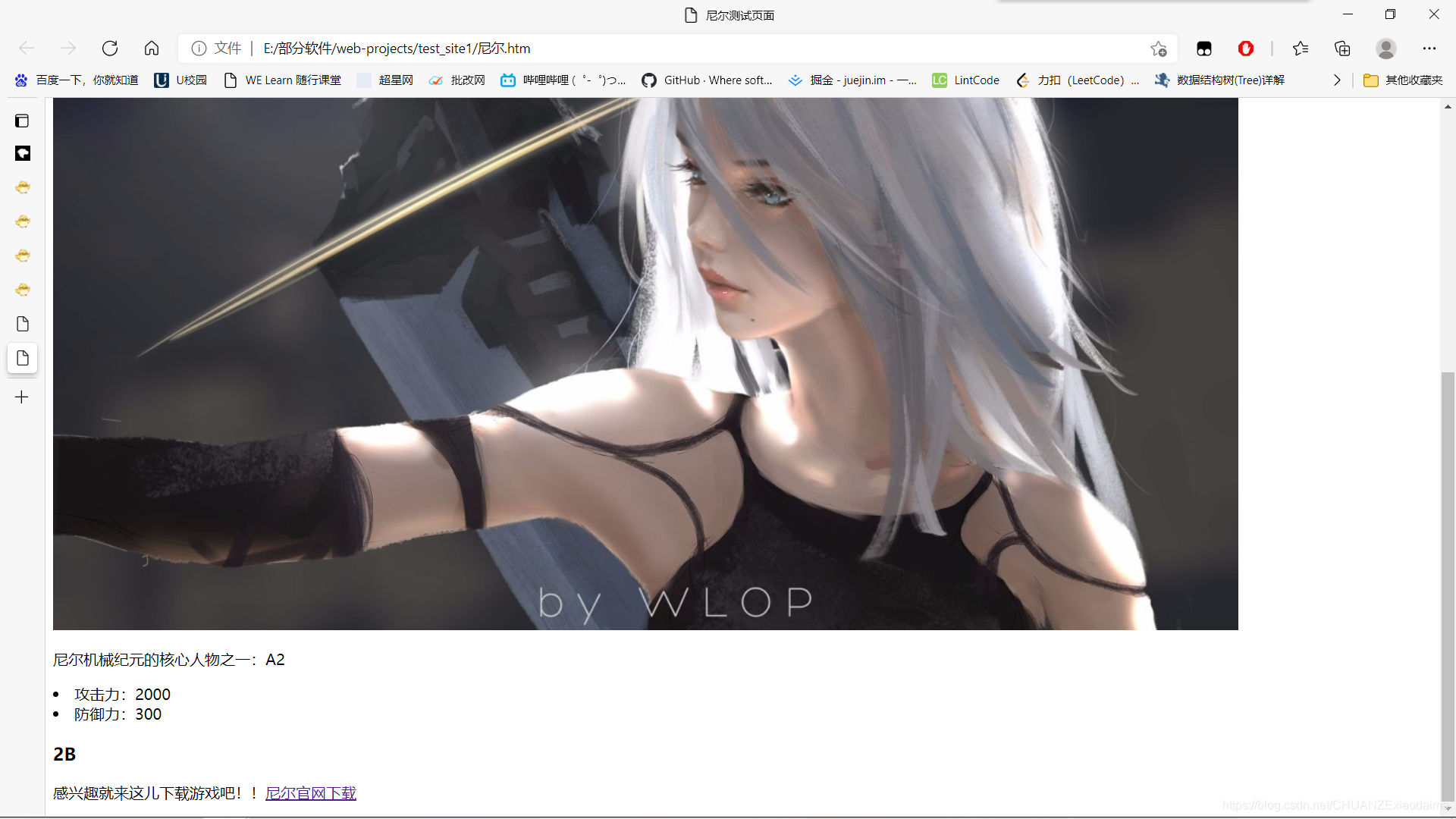Image resolution: width=1456 pixels, height=819 pixels.
Task: Click the A2 artwork image
Action: (x=645, y=364)
